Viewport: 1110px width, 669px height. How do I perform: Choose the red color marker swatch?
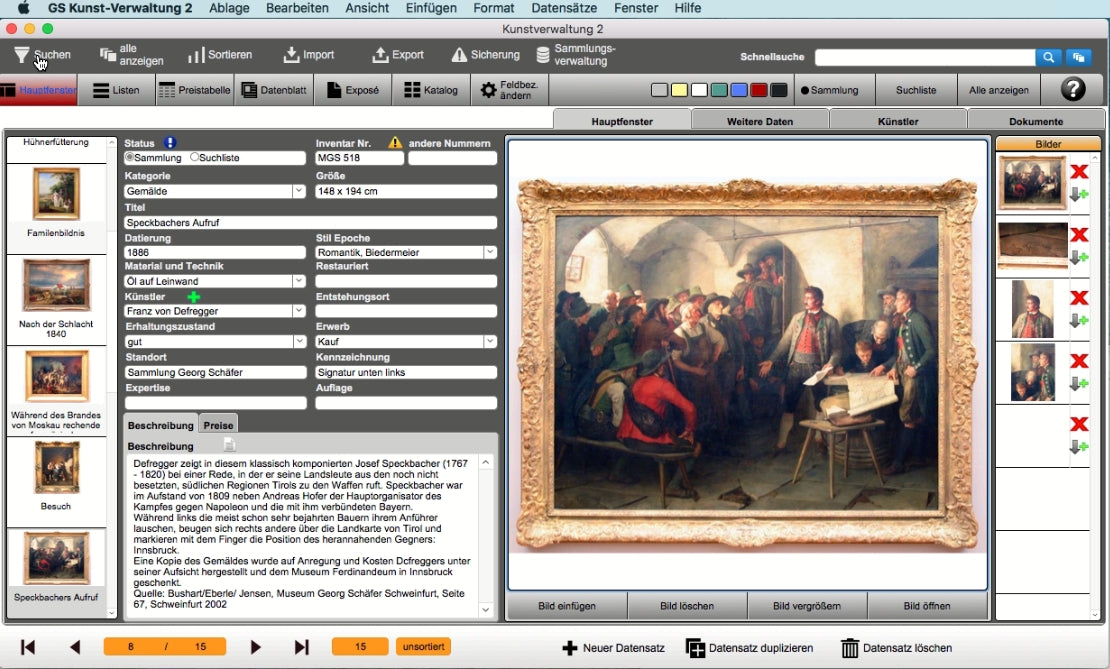759,90
